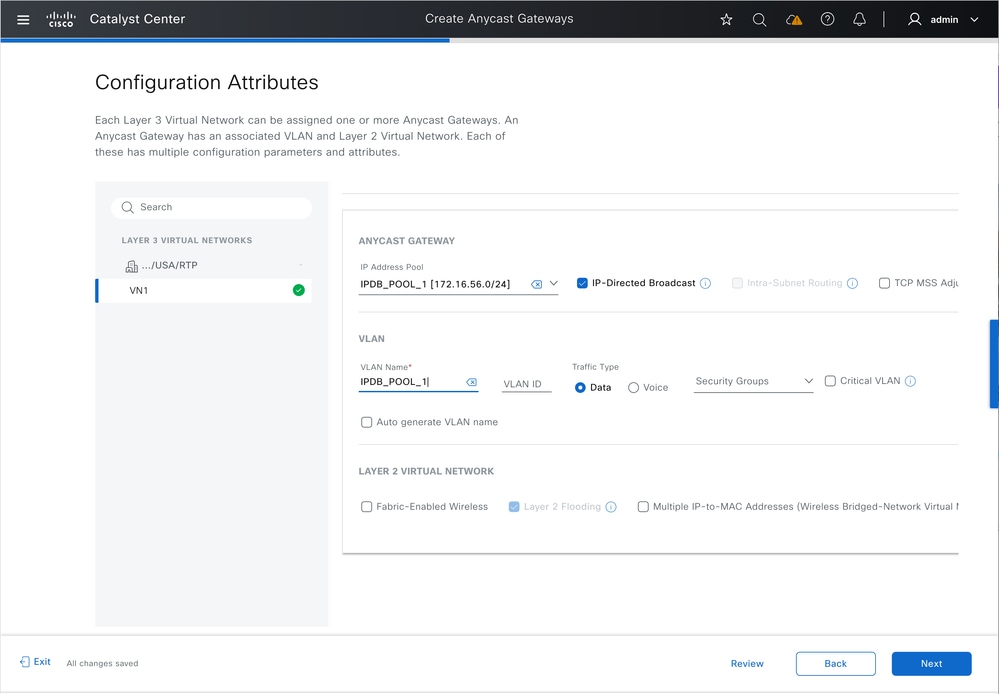Click the wizard progress bar
999x694 pixels.
pos(500,40)
